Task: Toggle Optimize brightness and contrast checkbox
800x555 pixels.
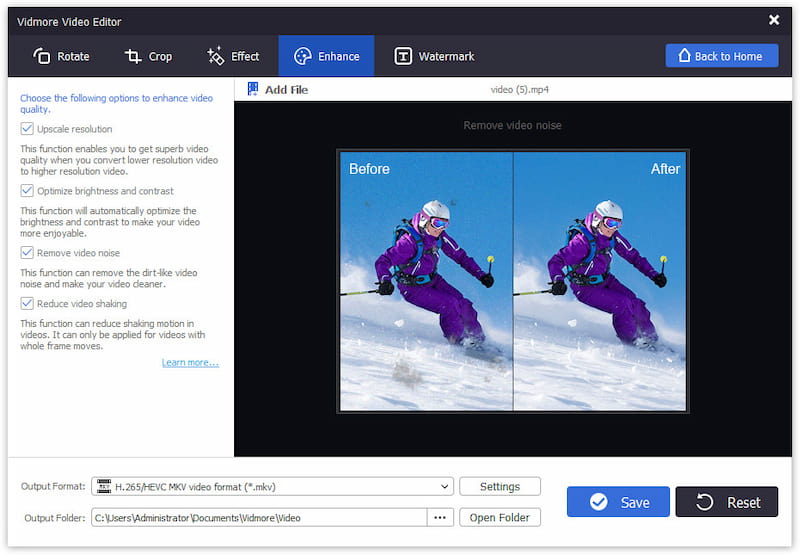Action: coord(27,190)
